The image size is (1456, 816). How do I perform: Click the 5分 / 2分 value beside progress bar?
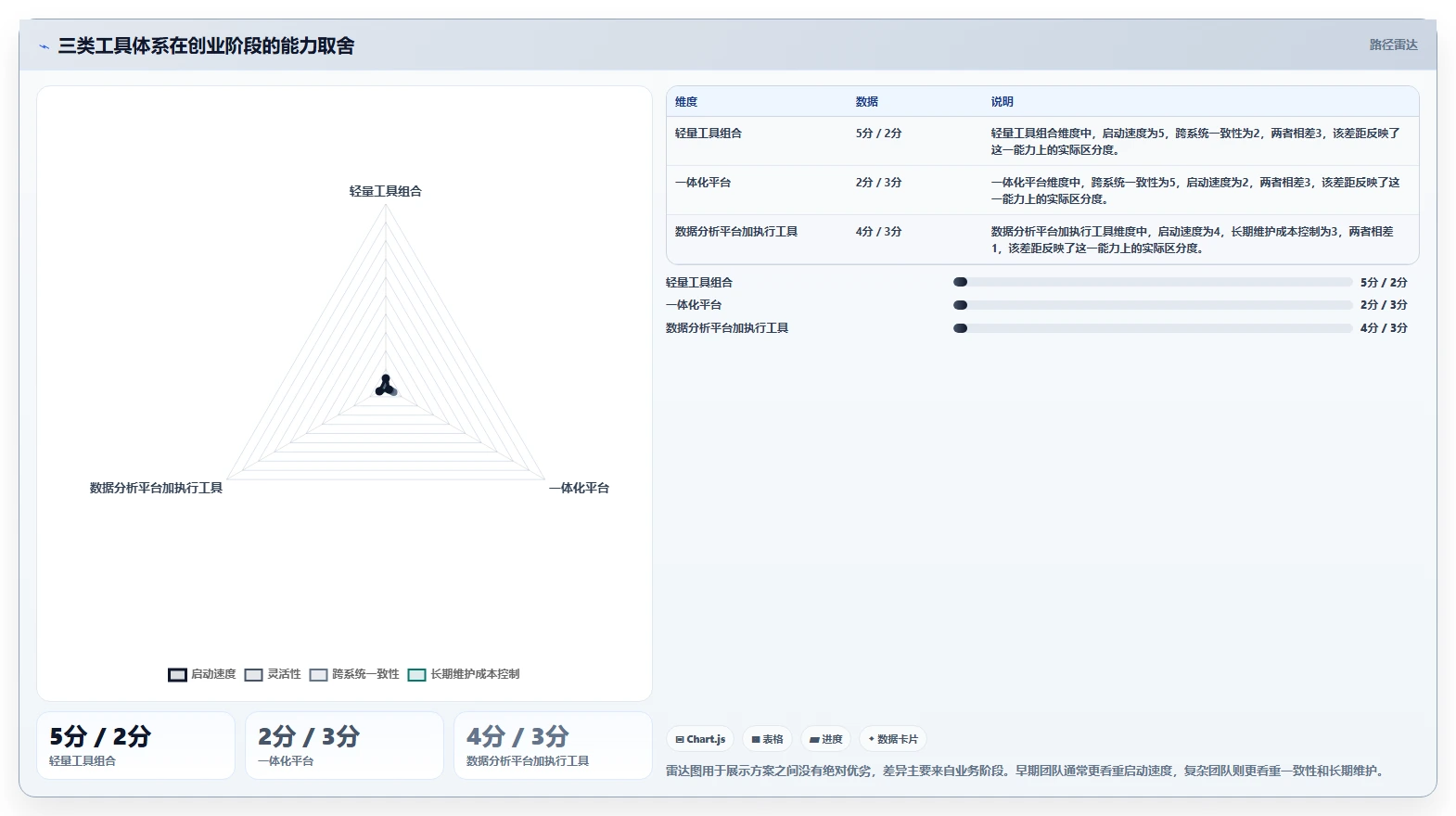[x=1384, y=282]
